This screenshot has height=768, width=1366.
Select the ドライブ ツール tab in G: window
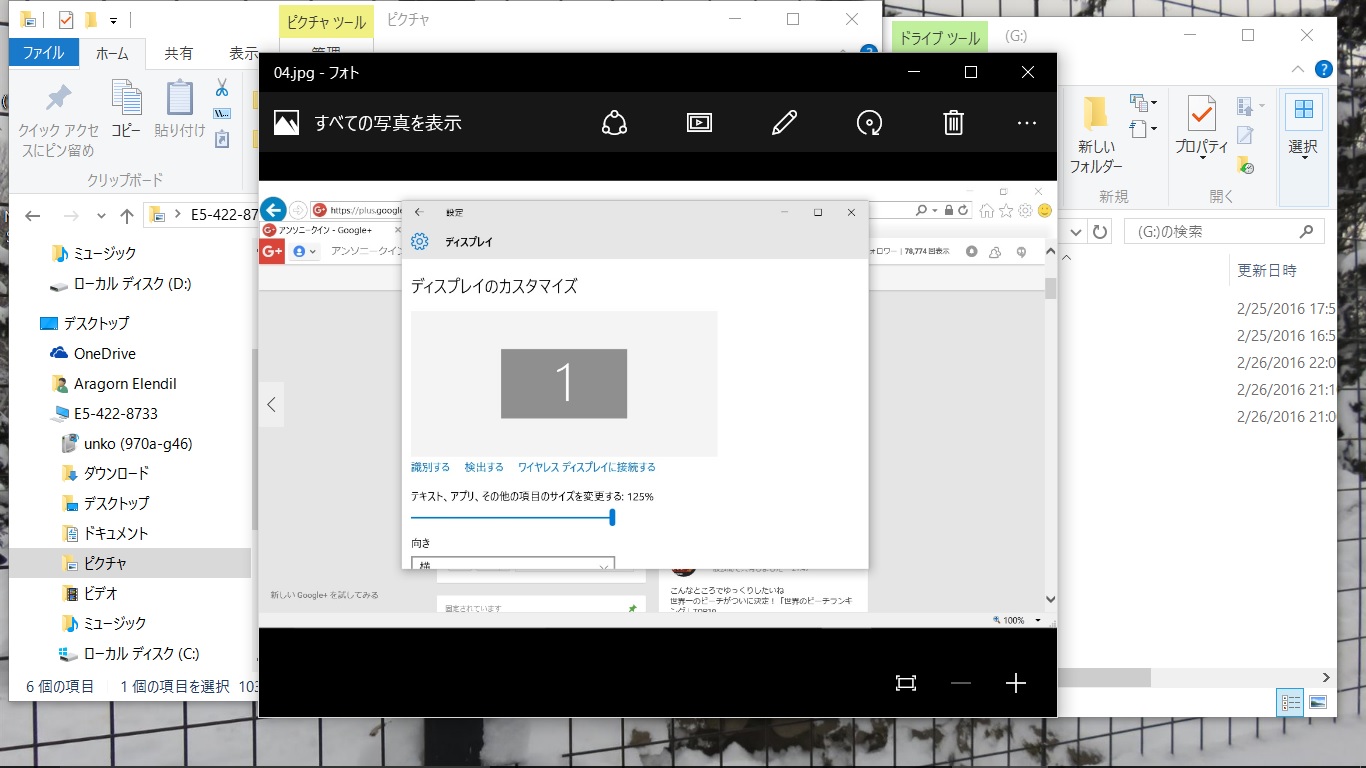(939, 38)
